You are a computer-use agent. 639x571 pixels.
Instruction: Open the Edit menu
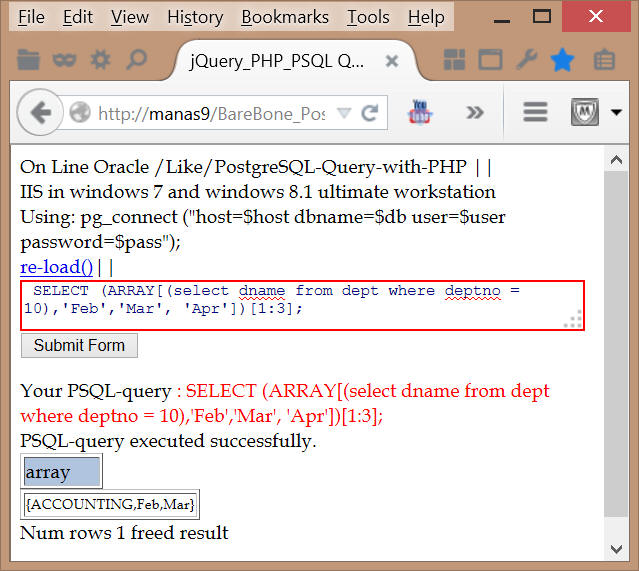click(x=77, y=17)
